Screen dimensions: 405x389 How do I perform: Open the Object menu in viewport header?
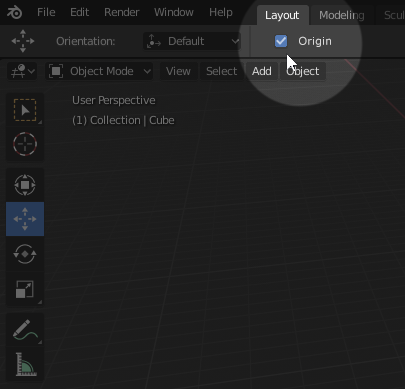pyautogui.click(x=303, y=71)
